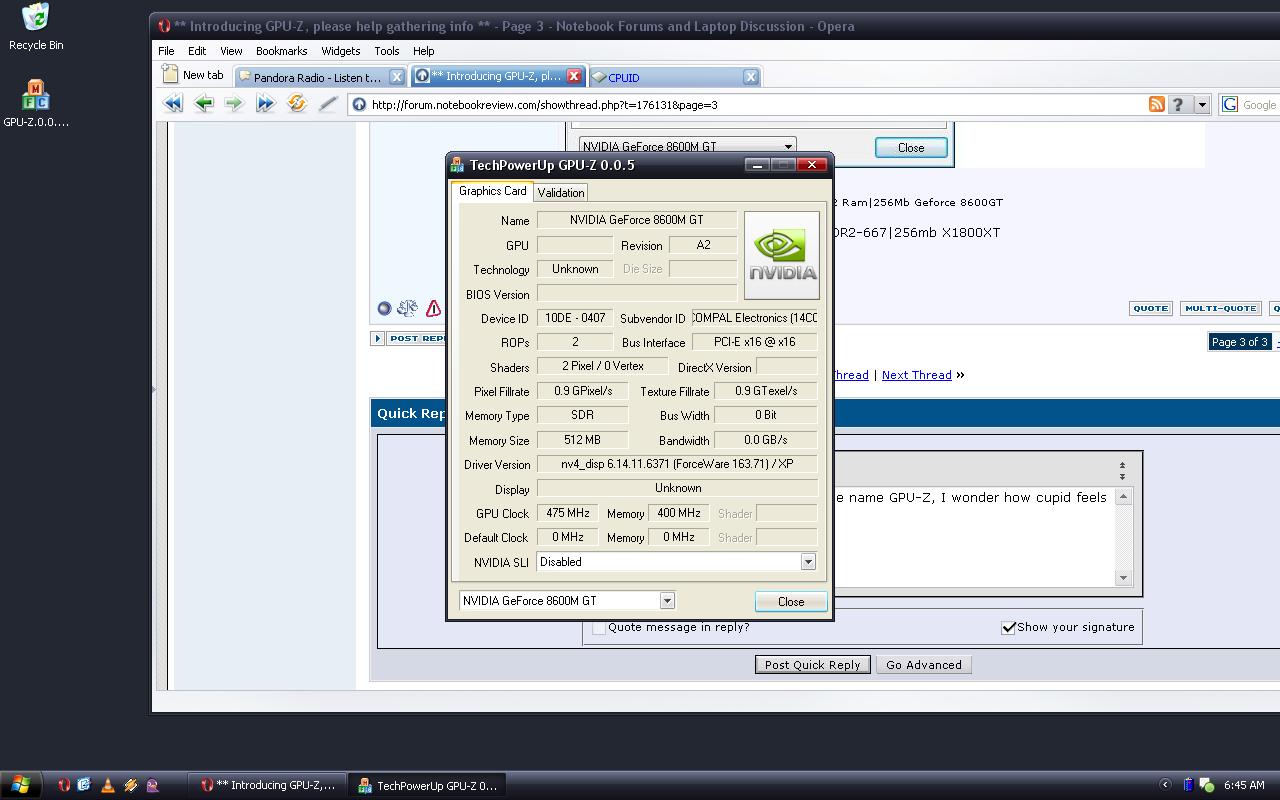Screen dimensions: 1280x800
Task: Click reply box scrollbar down arrow
Action: point(1124,578)
